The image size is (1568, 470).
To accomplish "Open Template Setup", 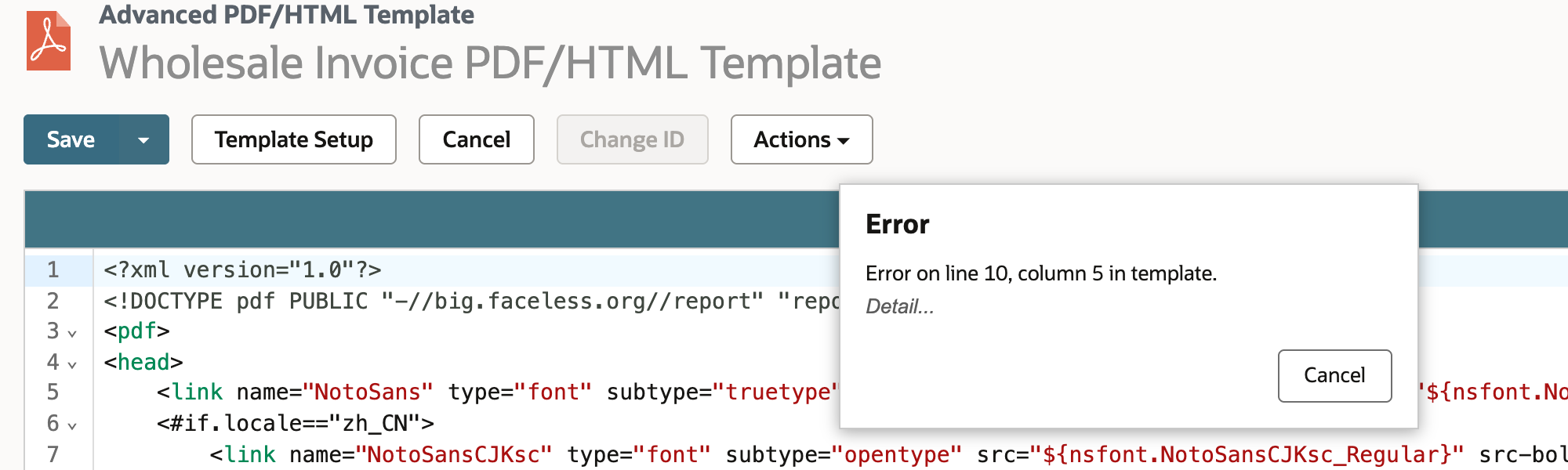I will pyautogui.click(x=294, y=139).
